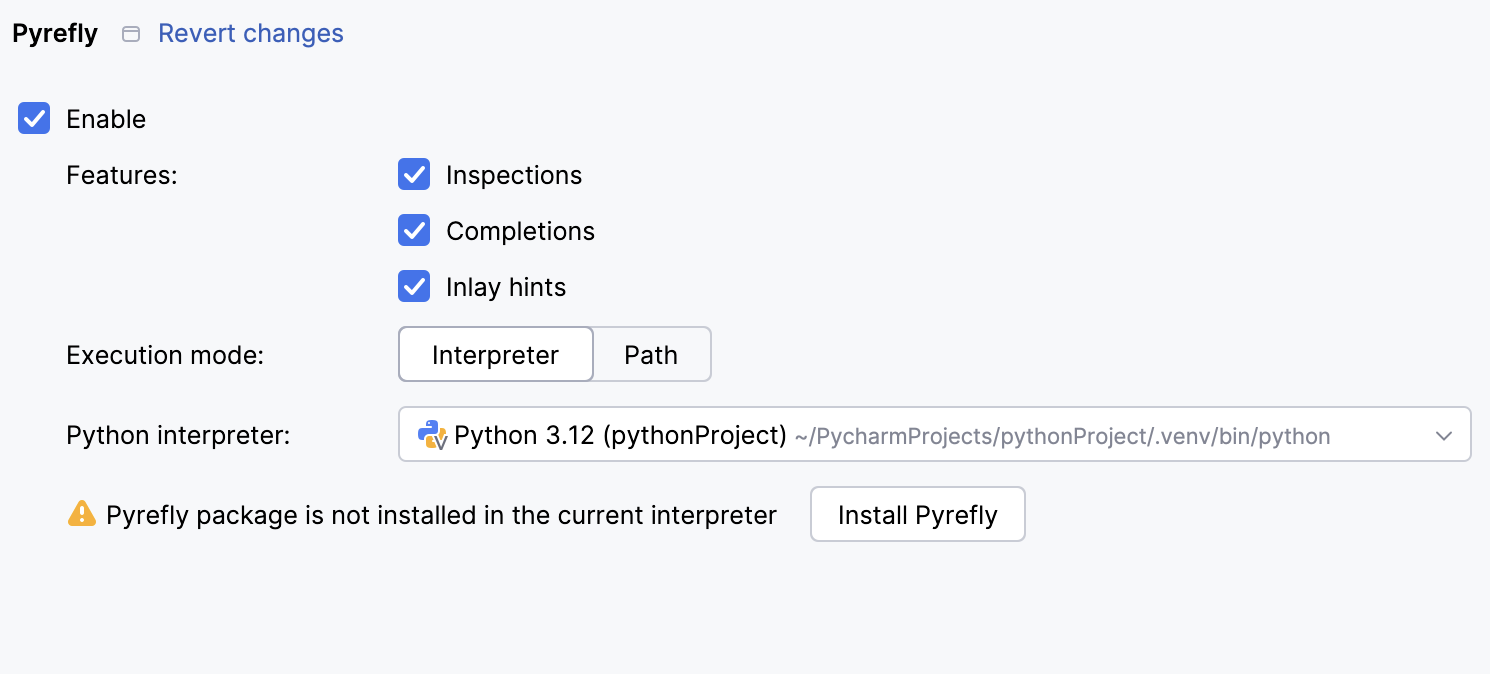Turn off Inlay hints
The image size is (1490, 674).
point(414,286)
